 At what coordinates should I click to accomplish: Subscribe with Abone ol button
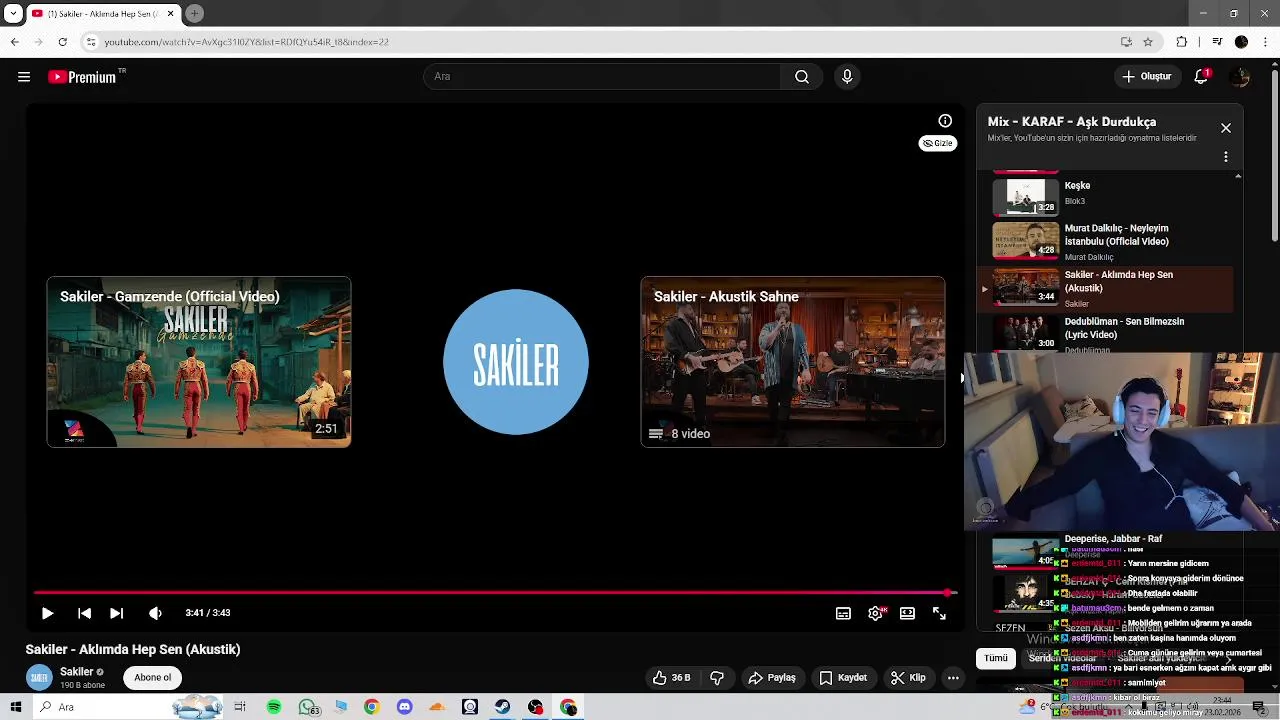pos(153,677)
